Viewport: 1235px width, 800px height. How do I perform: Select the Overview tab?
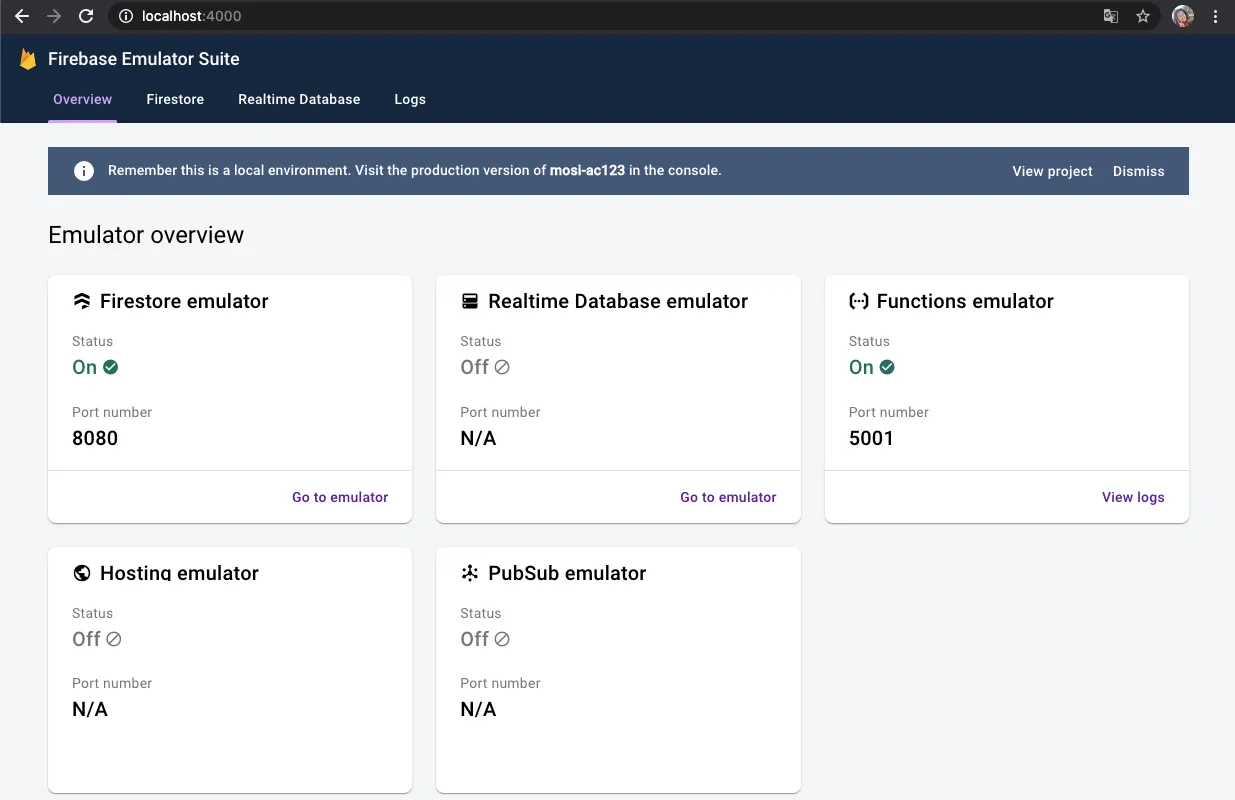(82, 99)
